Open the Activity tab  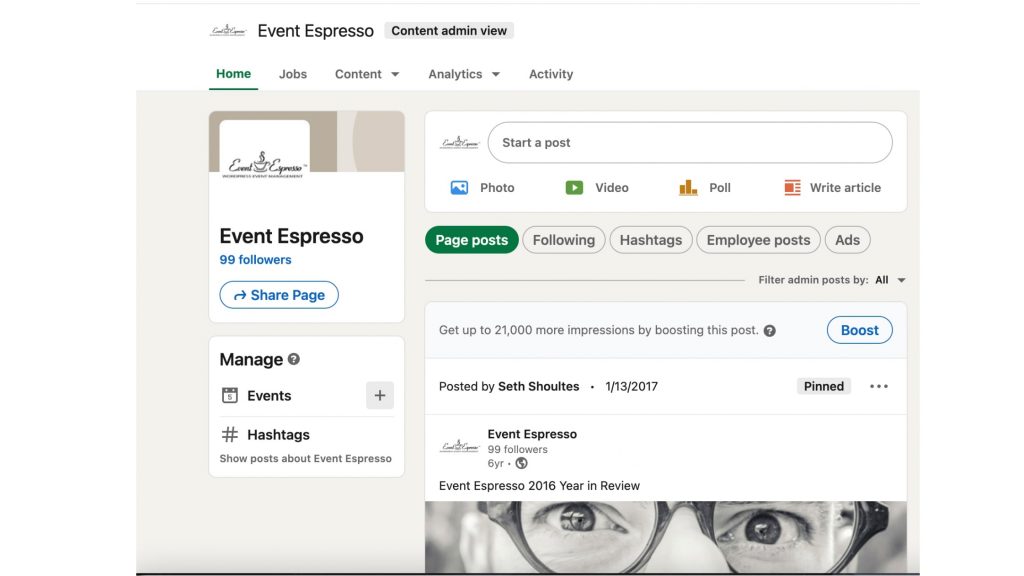551,74
